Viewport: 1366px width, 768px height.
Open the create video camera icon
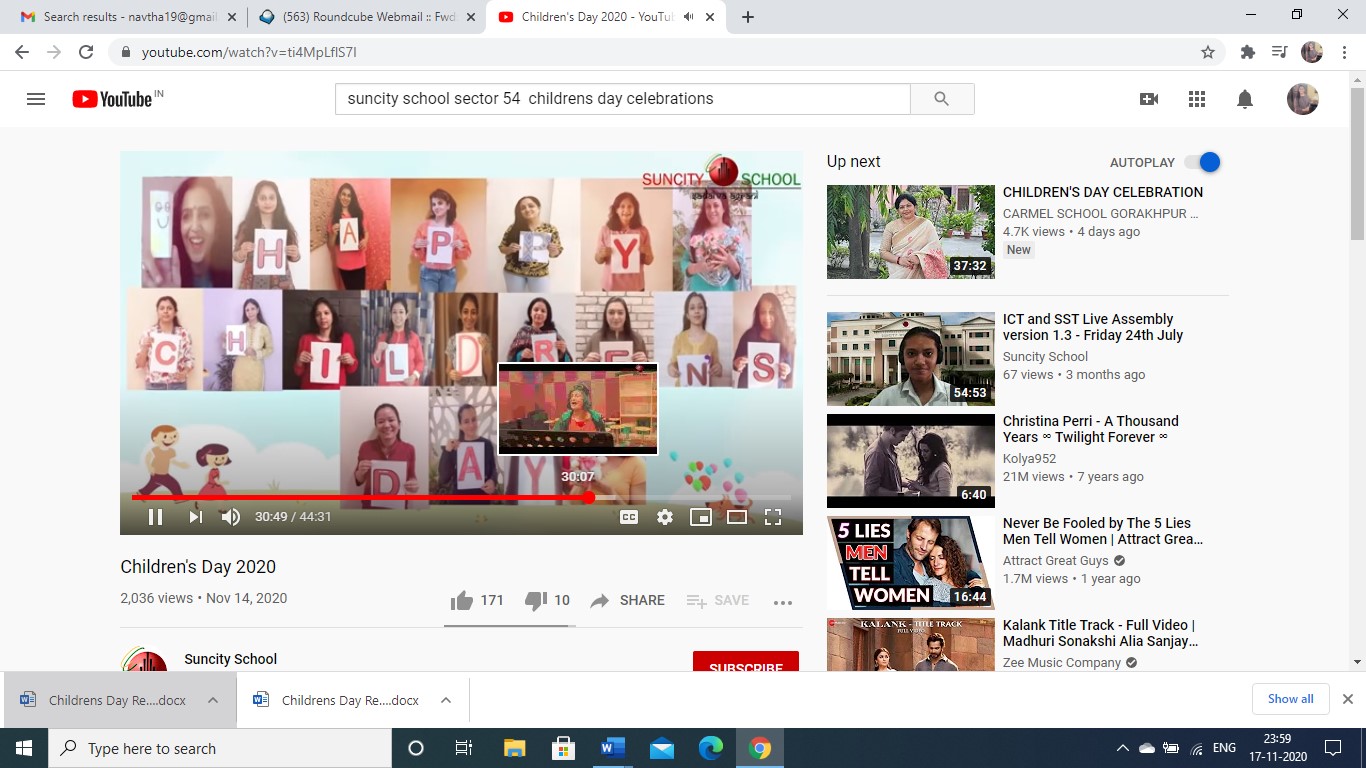(1149, 99)
